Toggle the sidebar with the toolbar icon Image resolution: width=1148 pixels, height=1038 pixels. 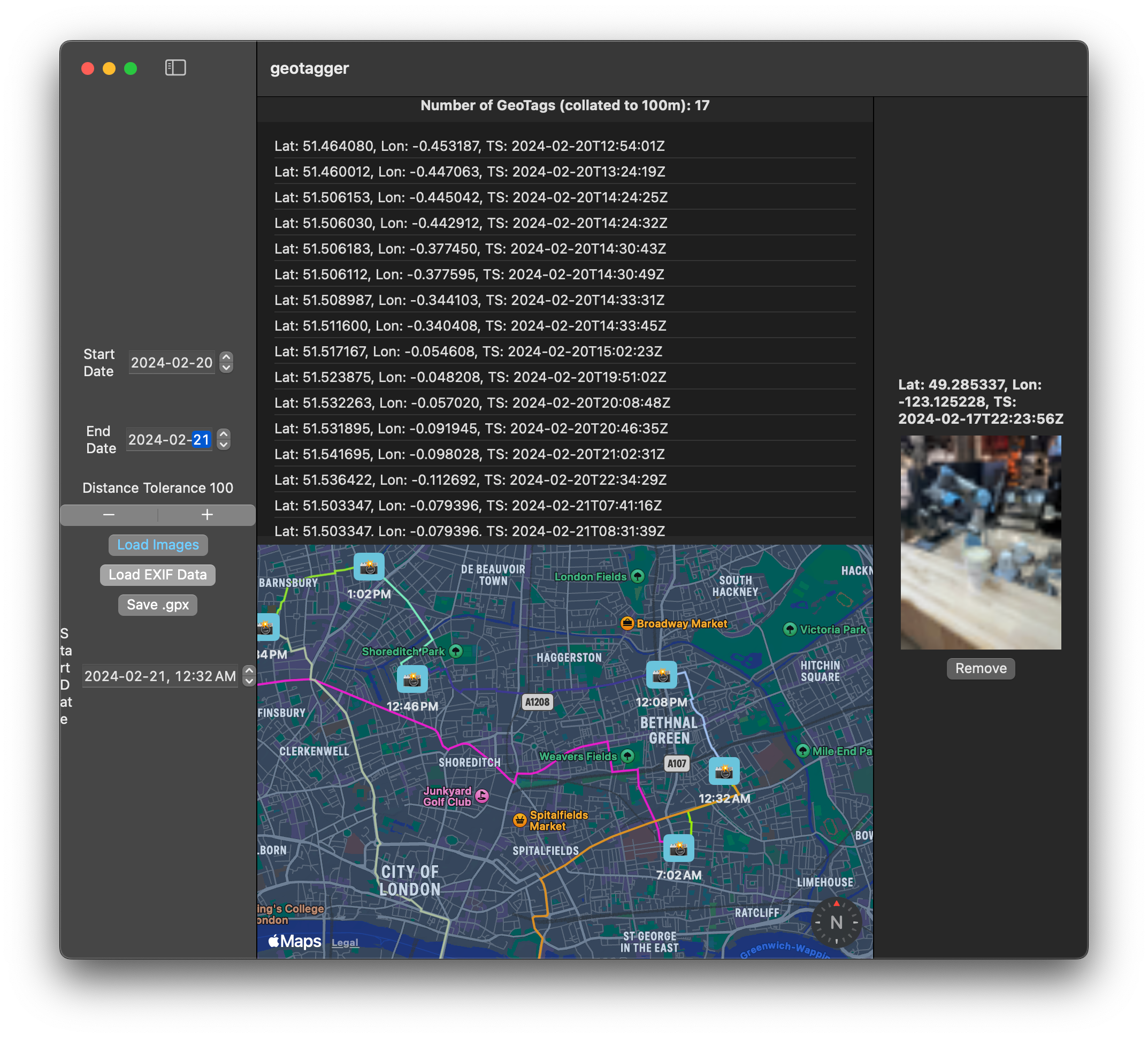pos(176,68)
